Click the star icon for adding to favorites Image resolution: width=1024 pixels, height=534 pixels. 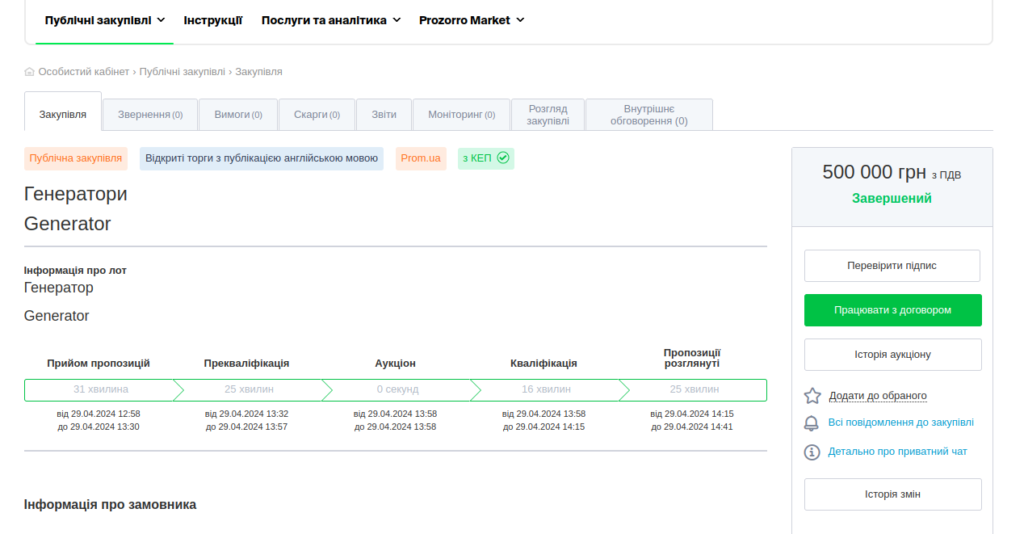pyautogui.click(x=812, y=396)
